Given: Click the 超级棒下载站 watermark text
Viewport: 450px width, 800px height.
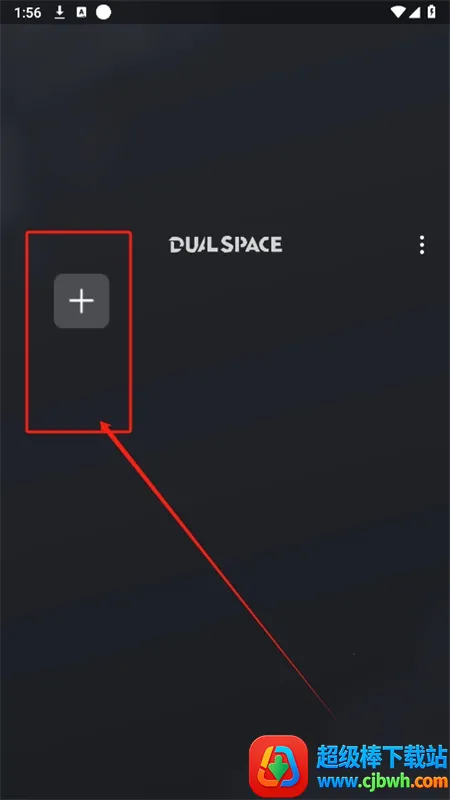Looking at the screenshot, I should point(382,756).
